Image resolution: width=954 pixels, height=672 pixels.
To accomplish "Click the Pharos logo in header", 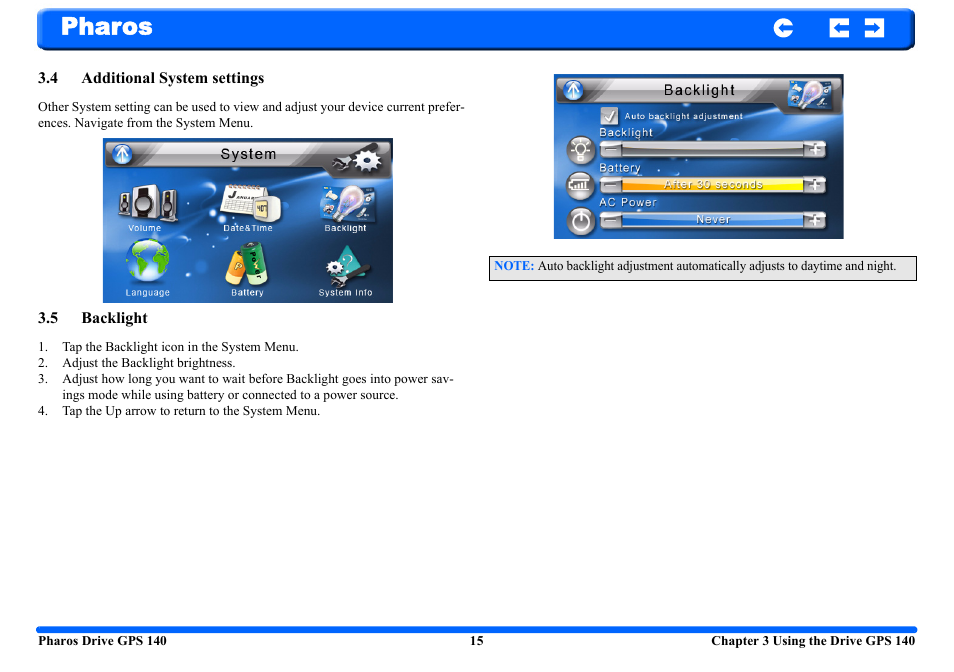I will (106, 27).
